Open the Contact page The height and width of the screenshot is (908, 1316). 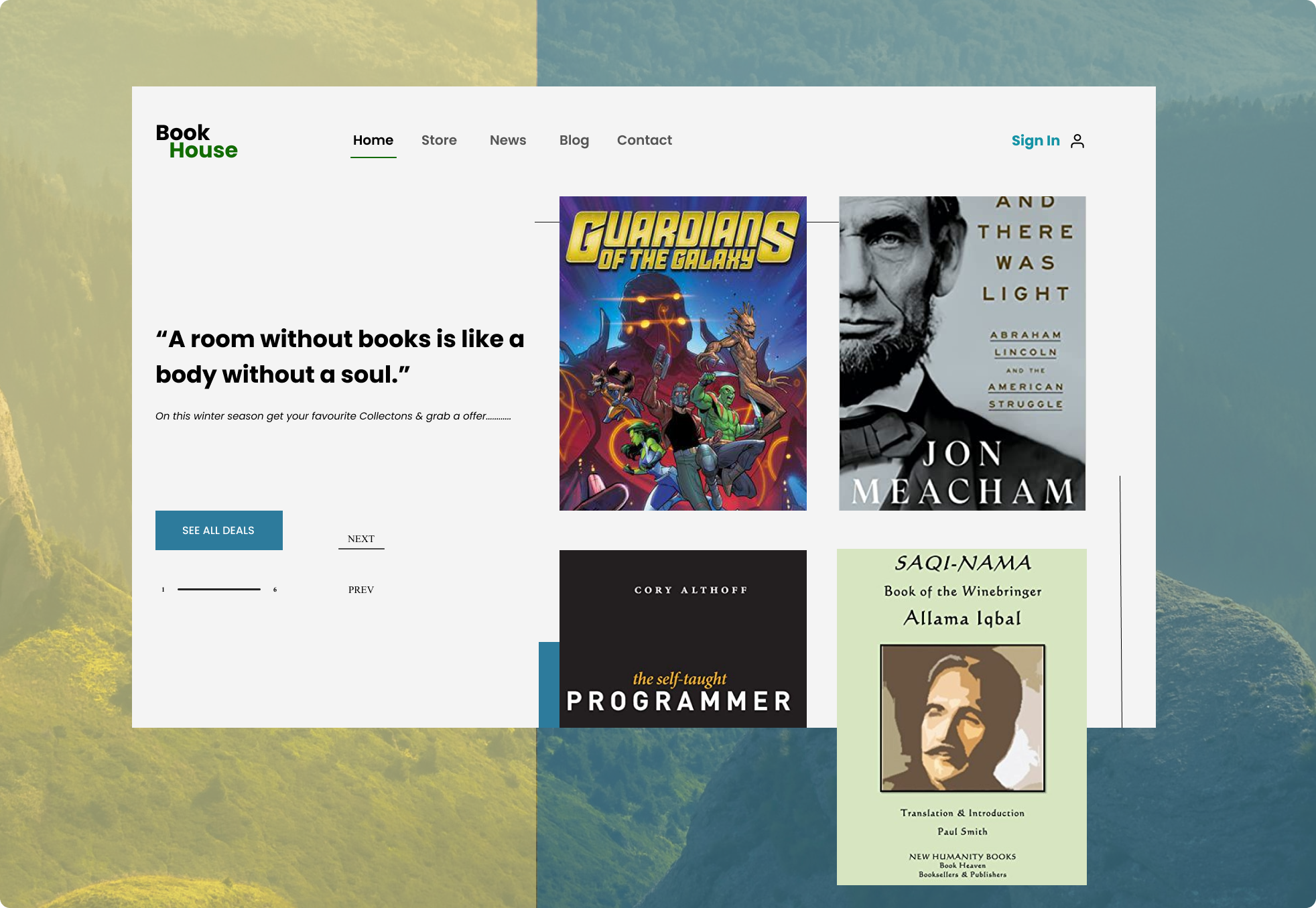click(645, 140)
